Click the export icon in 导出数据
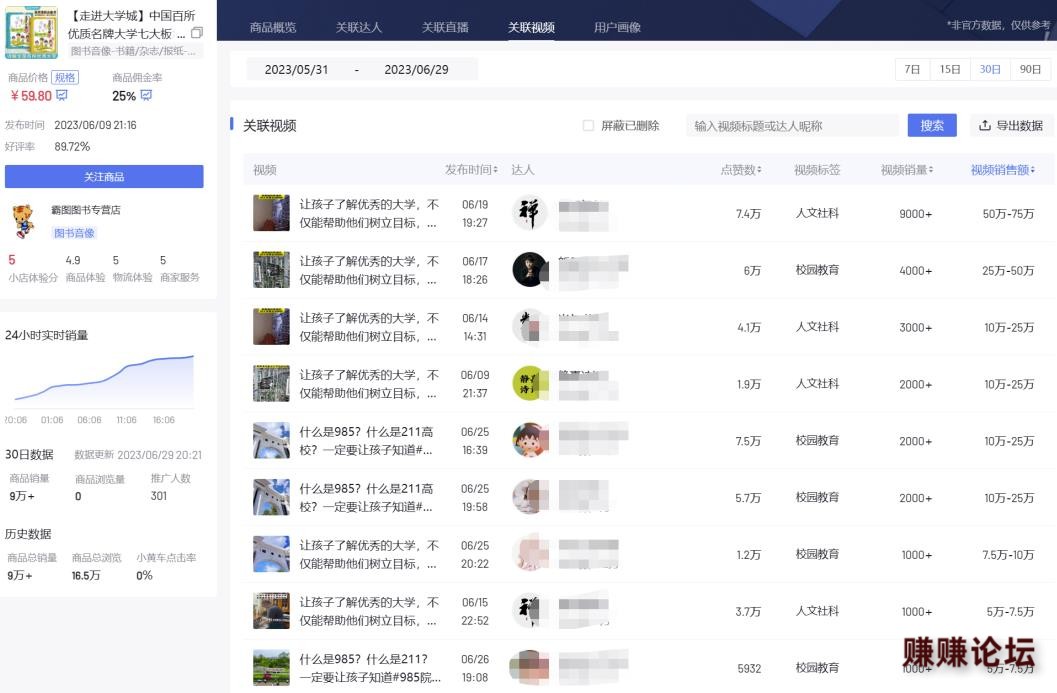The height and width of the screenshot is (693, 1057). [x=984, y=125]
